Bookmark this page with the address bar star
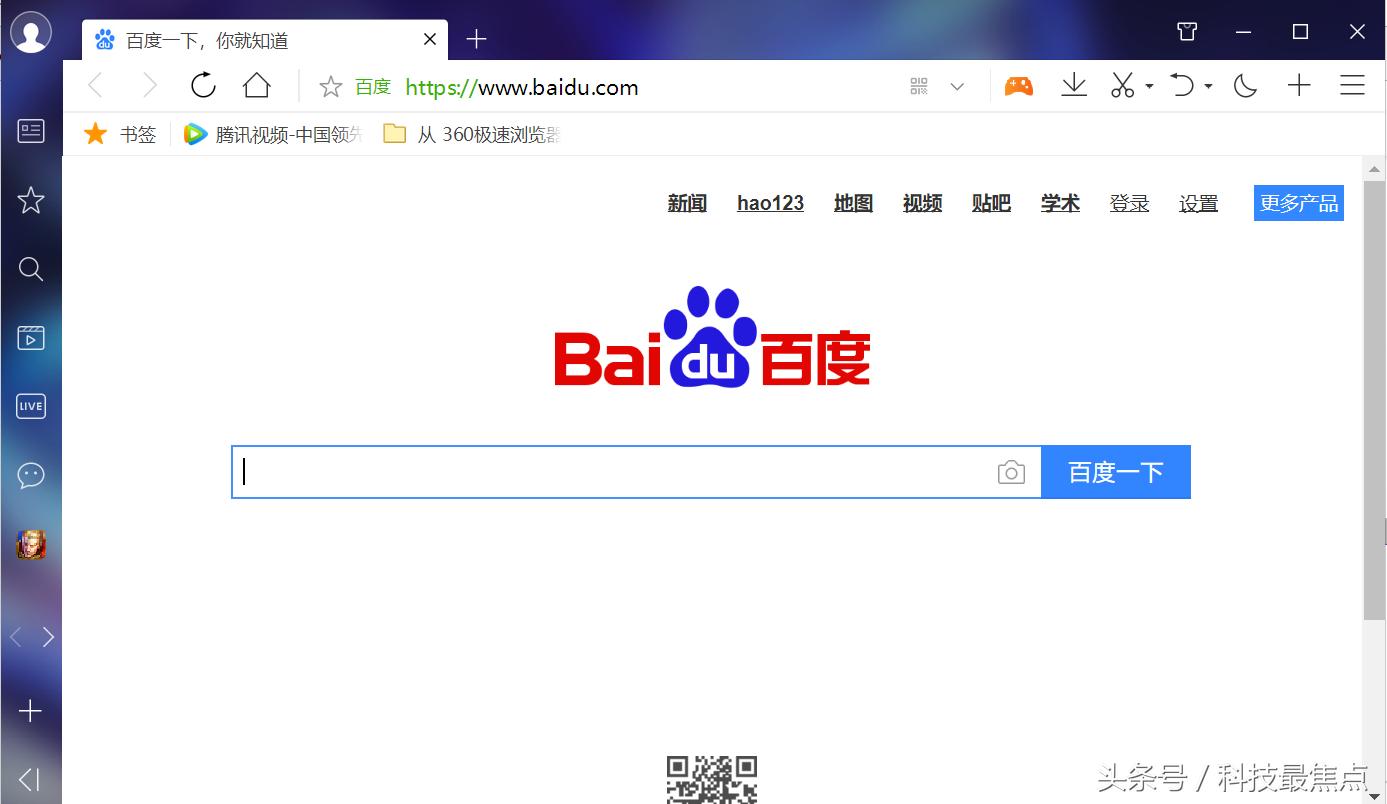 330,86
